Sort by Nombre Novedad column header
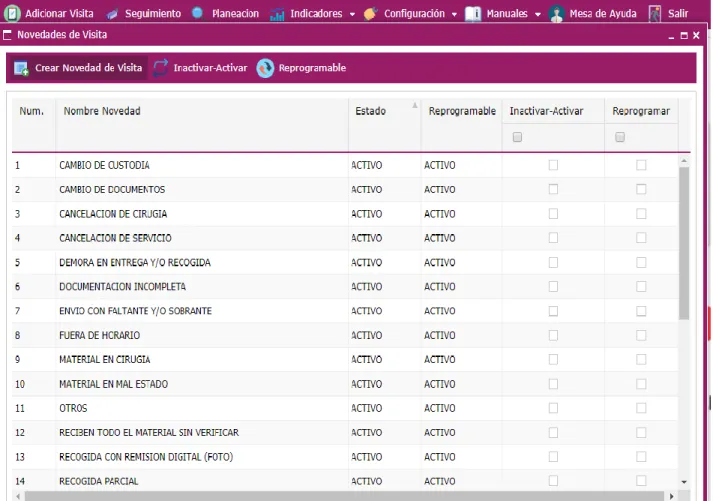 [202, 125]
